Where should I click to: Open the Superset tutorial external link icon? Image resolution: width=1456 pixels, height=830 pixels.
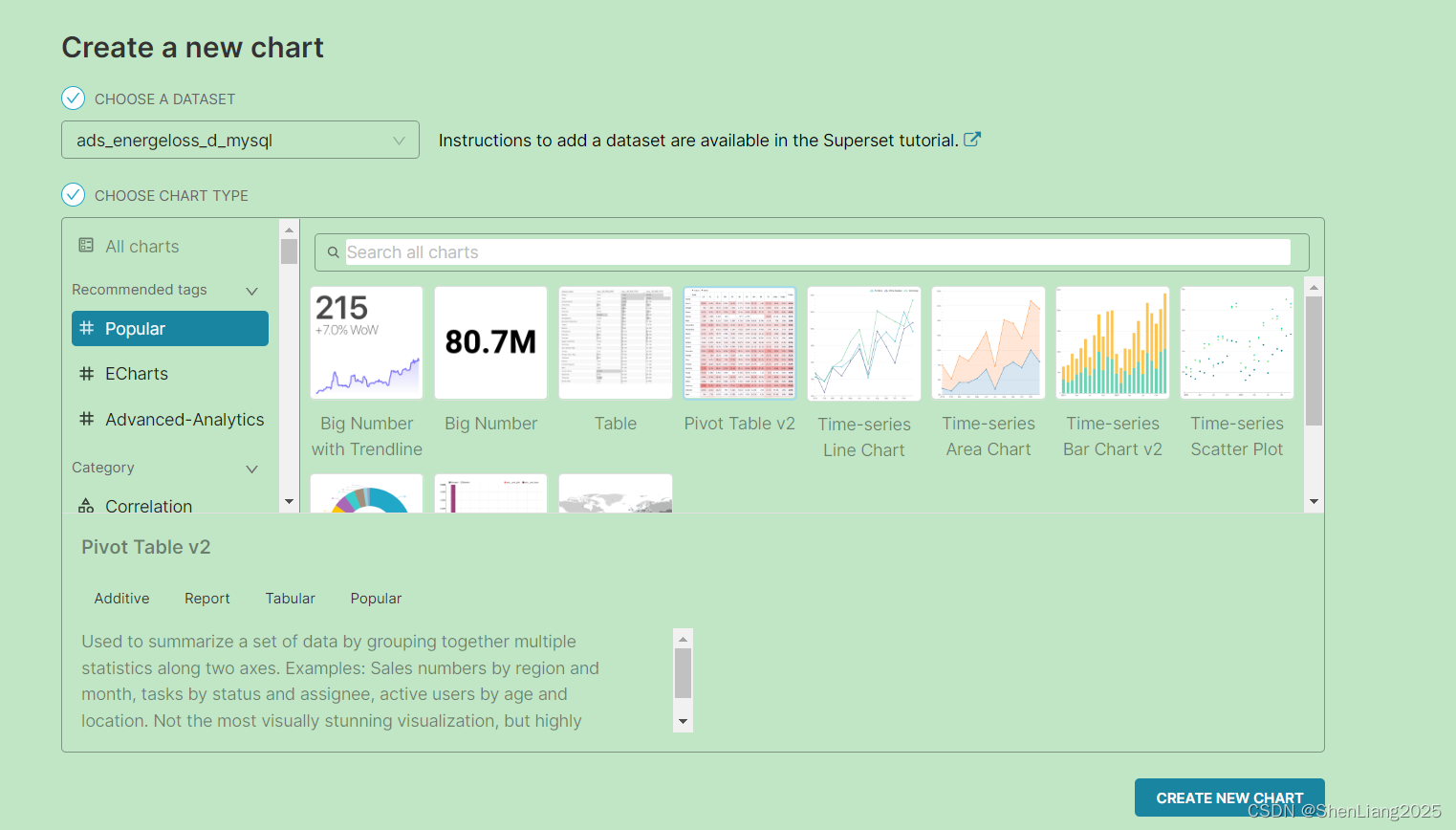pyautogui.click(x=972, y=139)
